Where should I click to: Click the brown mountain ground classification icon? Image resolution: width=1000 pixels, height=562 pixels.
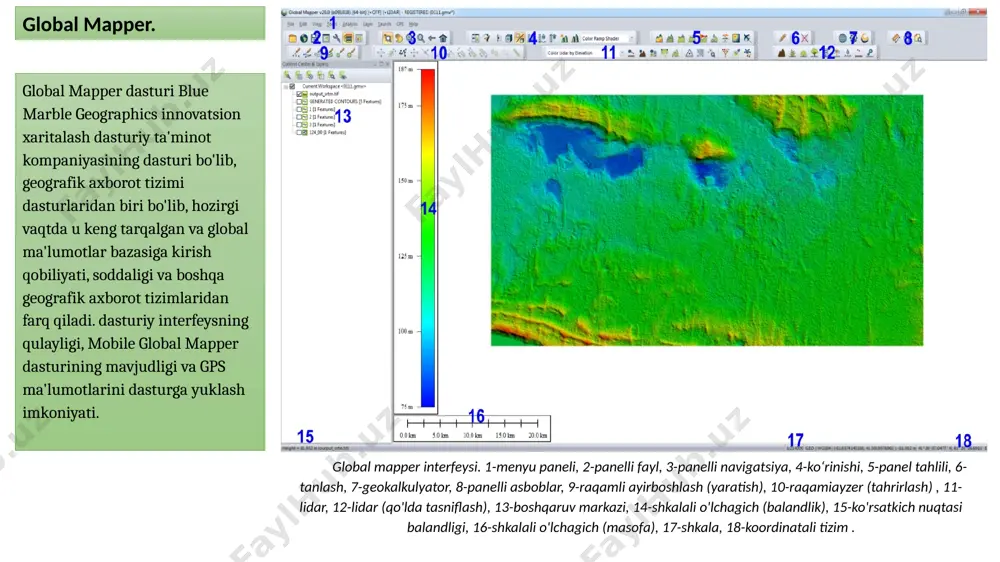[x=781, y=54]
